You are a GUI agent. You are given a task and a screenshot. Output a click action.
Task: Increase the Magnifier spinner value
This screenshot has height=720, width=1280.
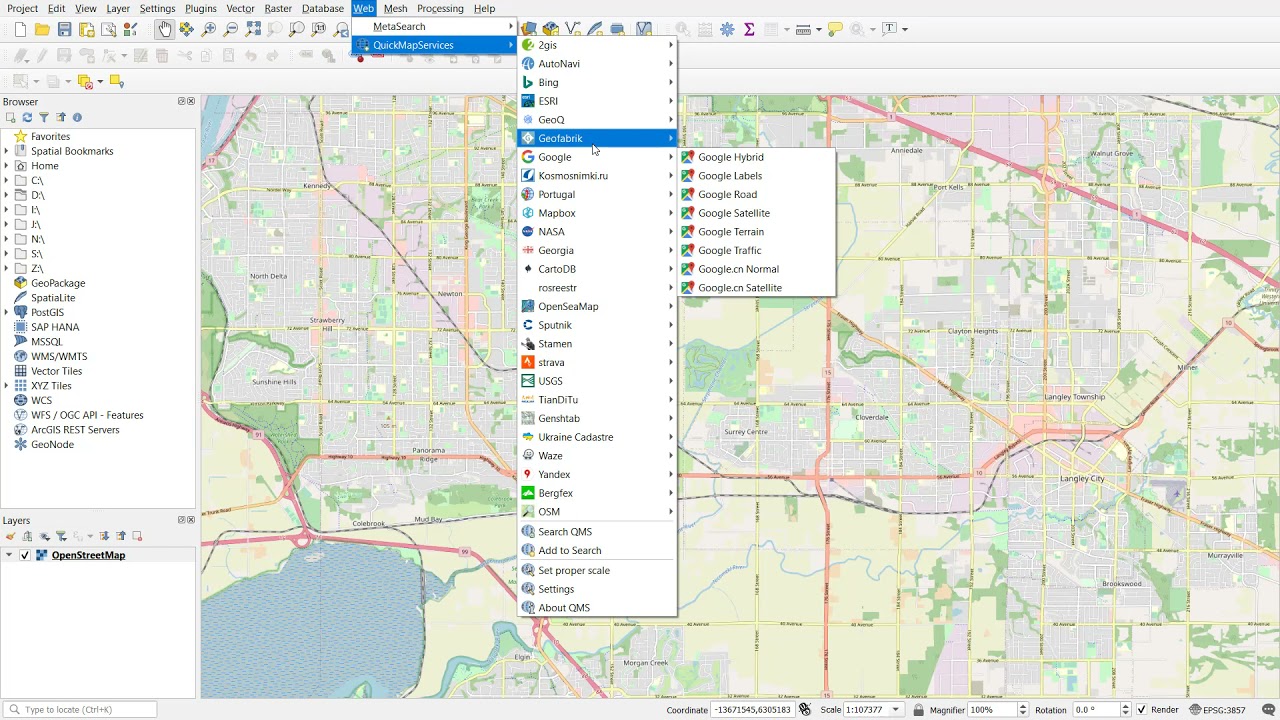pos(1022,706)
